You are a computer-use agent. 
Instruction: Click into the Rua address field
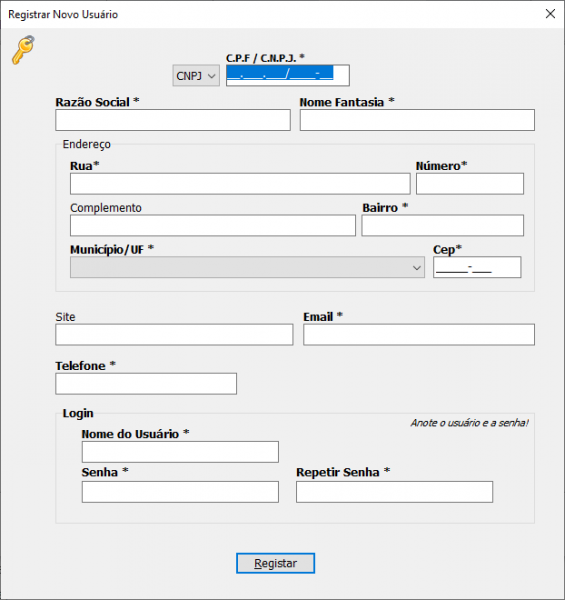(240, 184)
